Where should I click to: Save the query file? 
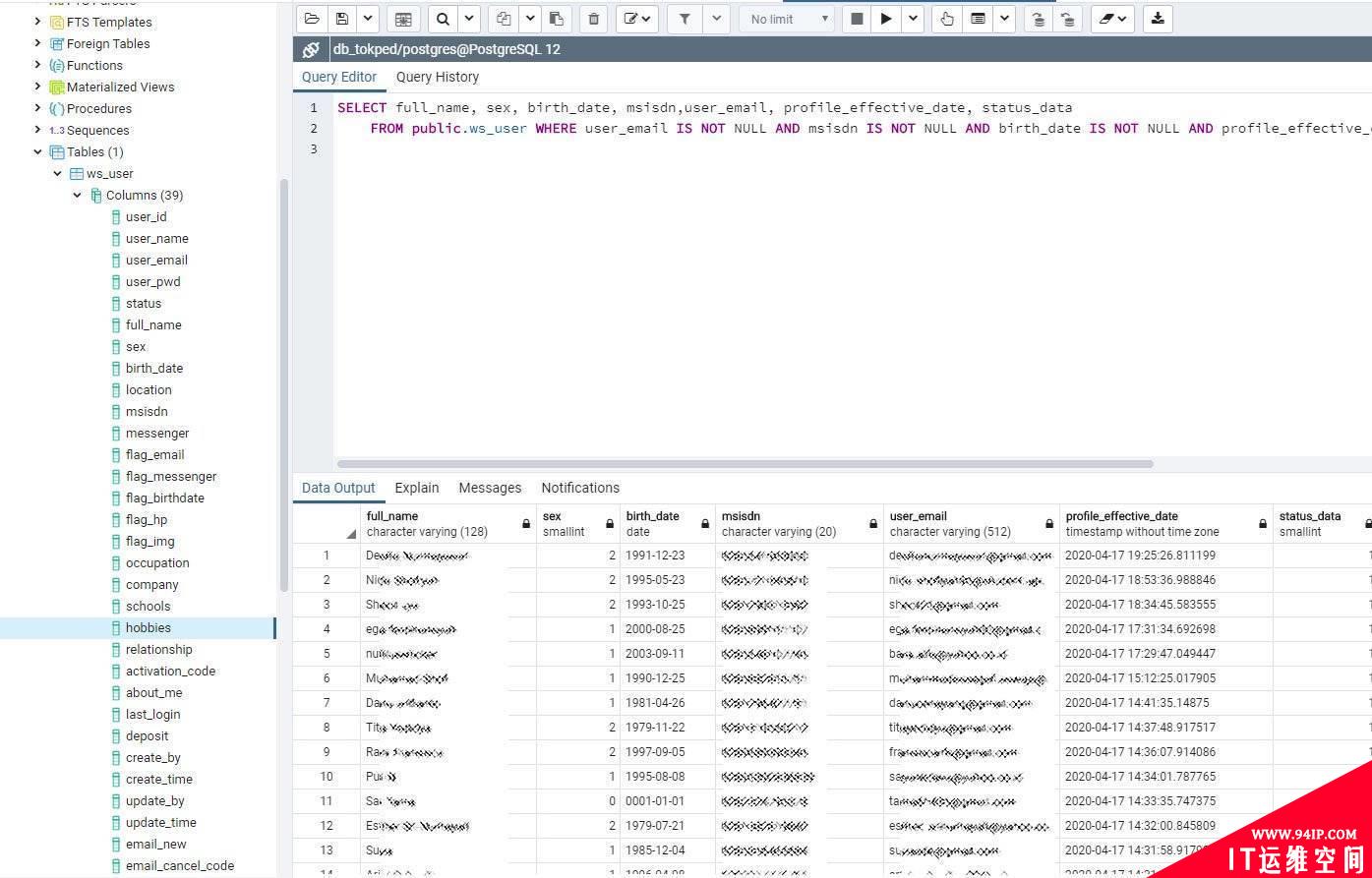[x=341, y=19]
